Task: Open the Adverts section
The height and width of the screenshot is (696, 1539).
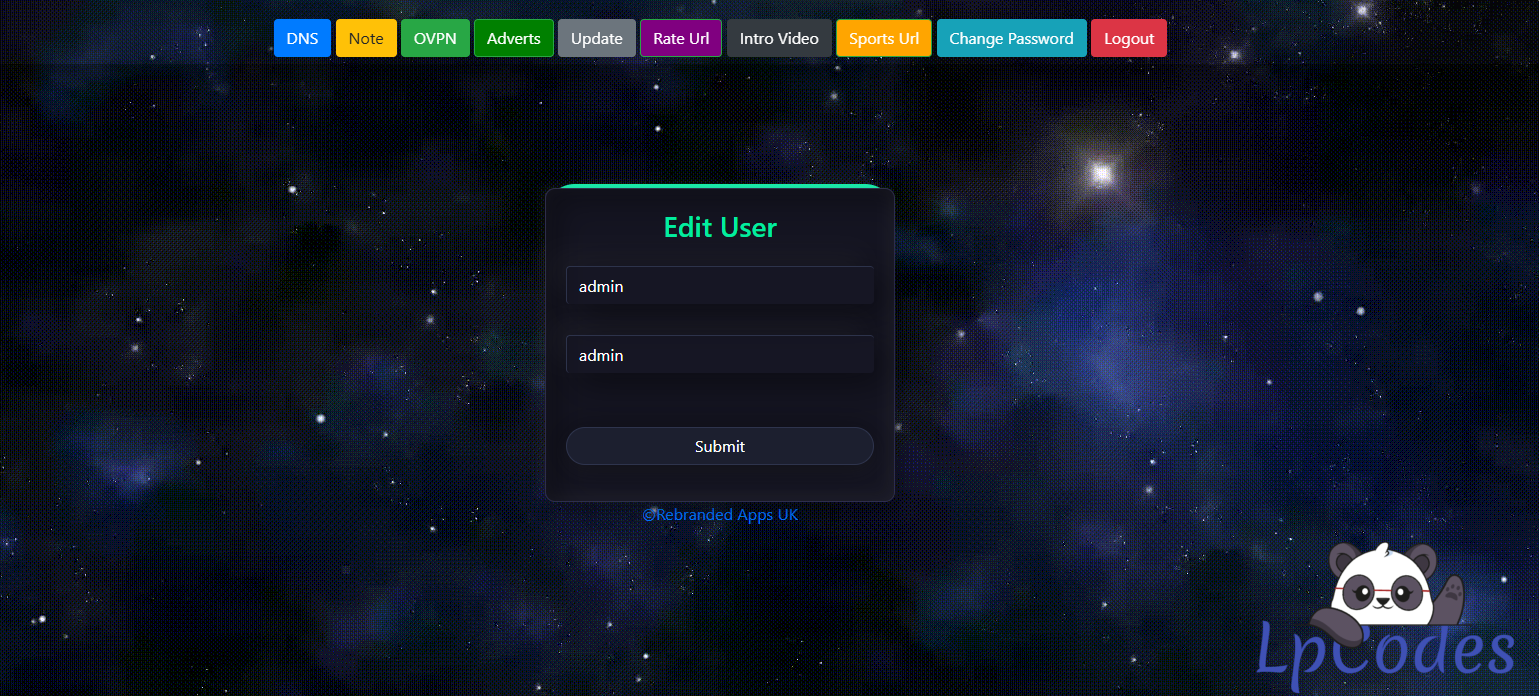Action: [513, 38]
